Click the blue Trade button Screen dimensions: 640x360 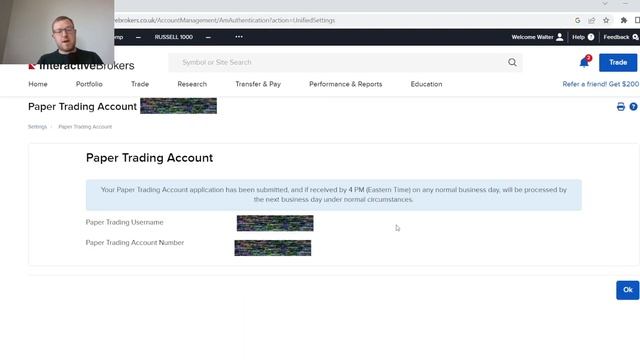point(618,62)
